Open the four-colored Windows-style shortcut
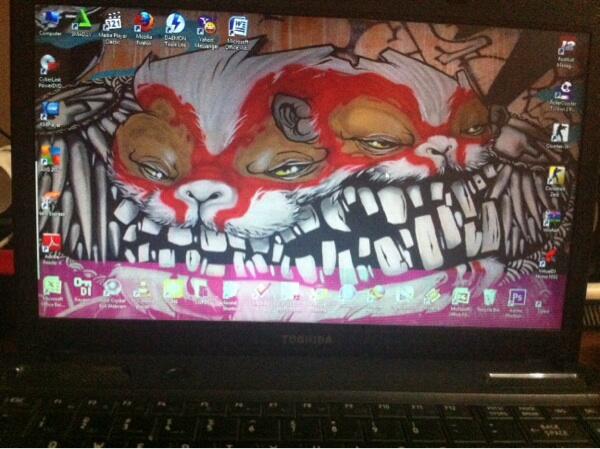The width and height of the screenshot is (600, 449). coord(51,158)
